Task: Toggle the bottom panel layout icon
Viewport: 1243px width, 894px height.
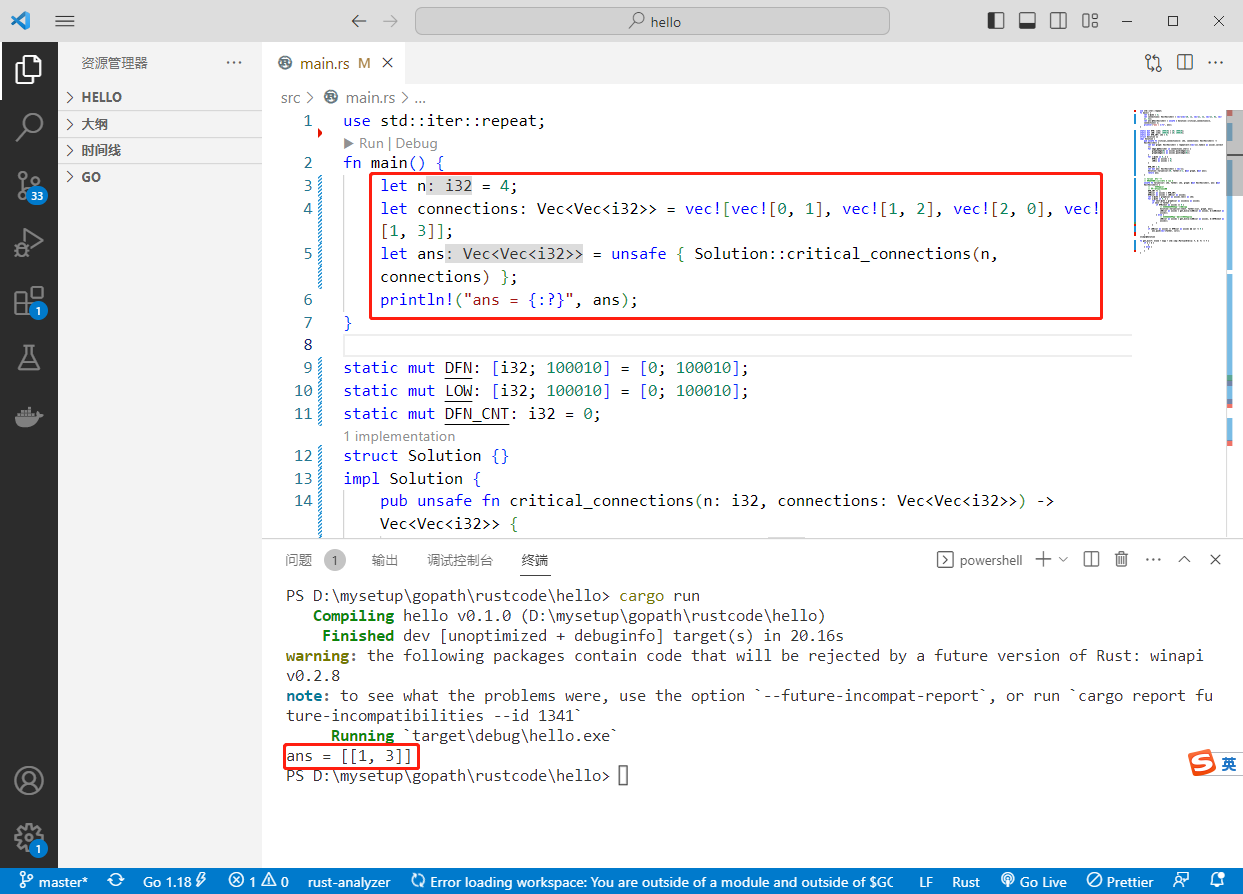Action: point(1027,21)
